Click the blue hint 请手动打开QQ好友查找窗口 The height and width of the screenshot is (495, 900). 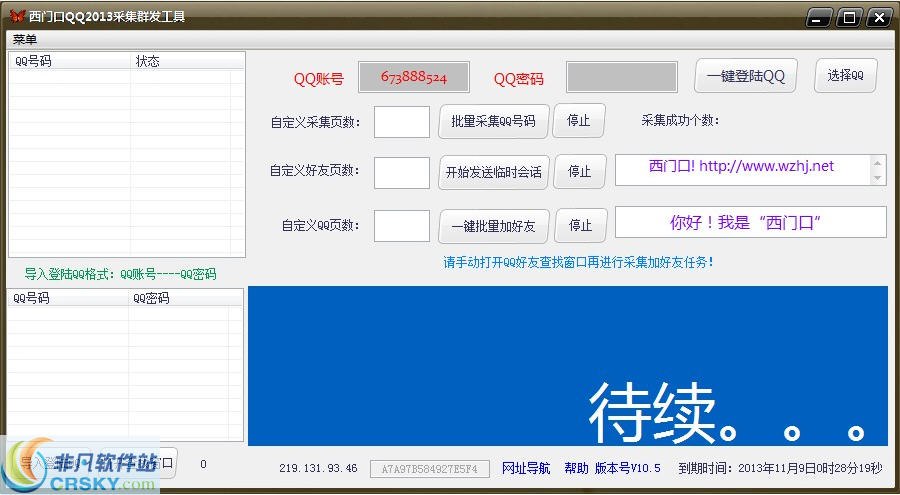pos(579,262)
